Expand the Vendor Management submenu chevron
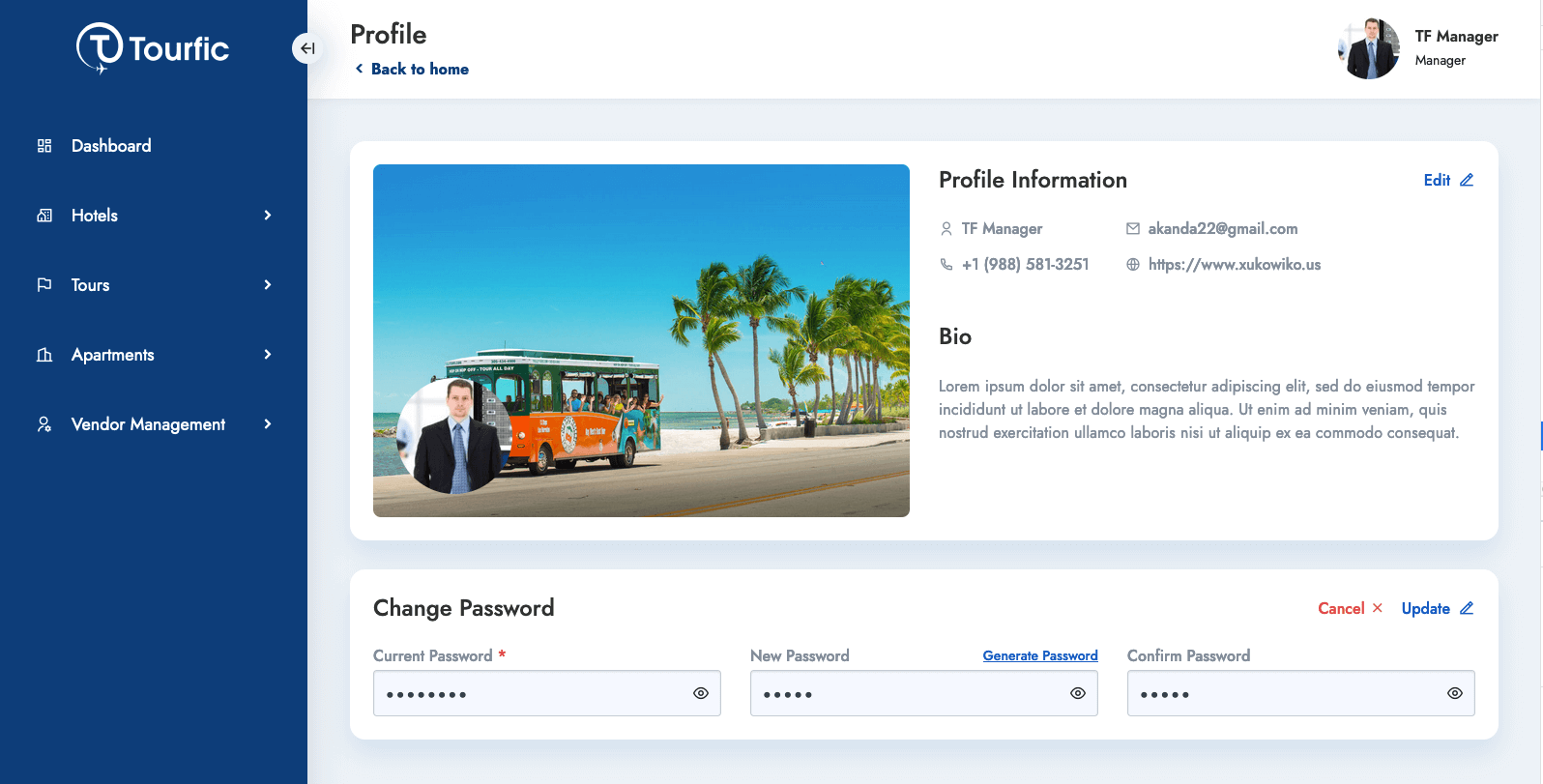 [268, 424]
